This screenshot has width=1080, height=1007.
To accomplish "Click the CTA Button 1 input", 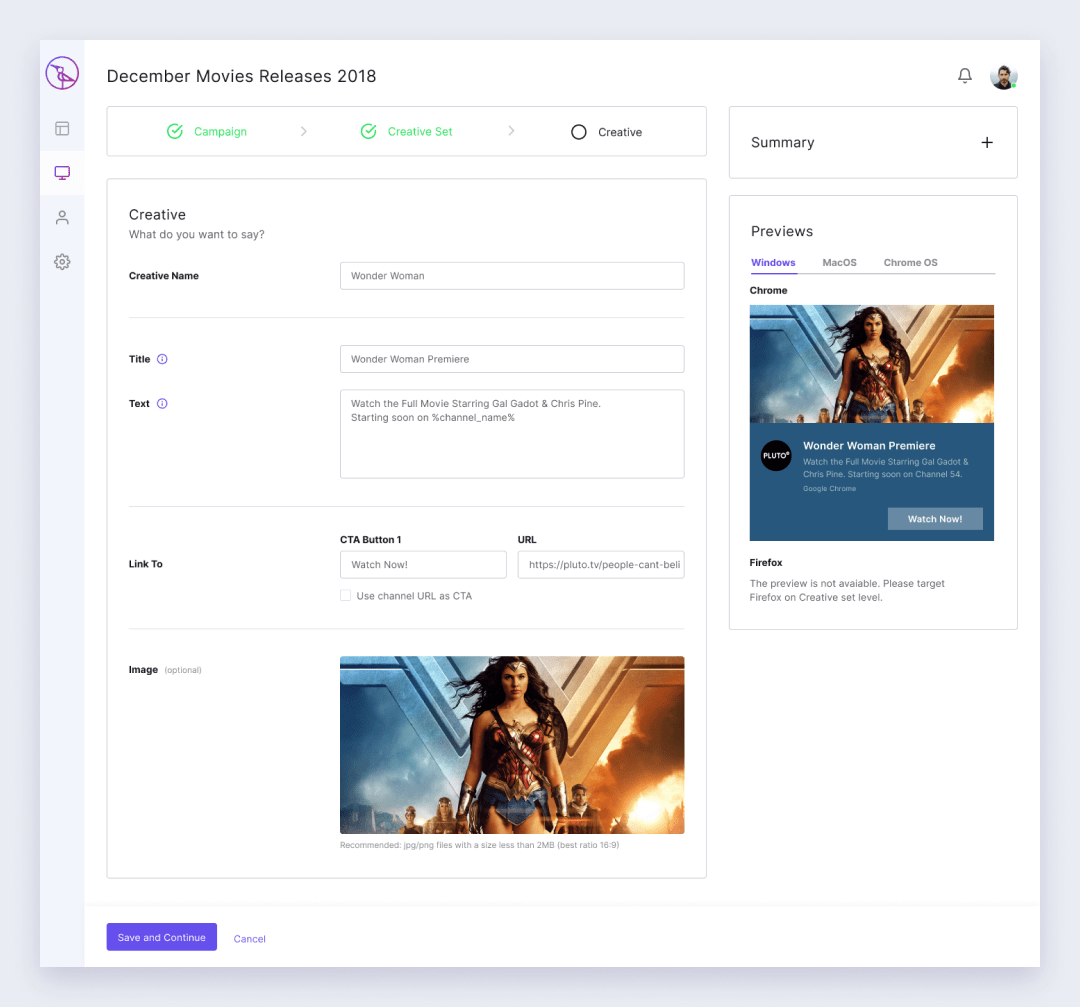I will pos(423,565).
